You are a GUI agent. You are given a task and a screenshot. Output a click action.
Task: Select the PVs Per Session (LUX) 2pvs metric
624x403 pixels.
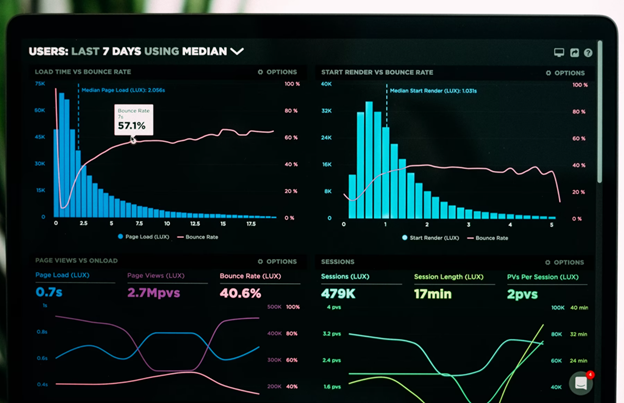tap(547, 288)
